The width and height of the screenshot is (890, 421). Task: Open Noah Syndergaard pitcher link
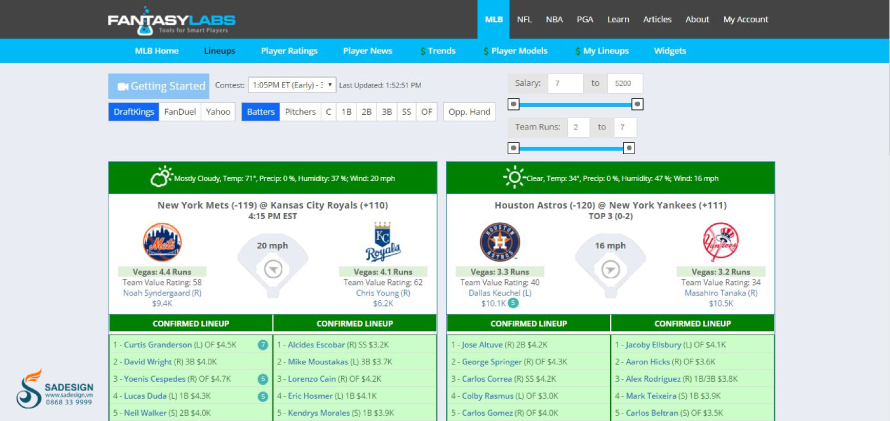tap(162, 293)
